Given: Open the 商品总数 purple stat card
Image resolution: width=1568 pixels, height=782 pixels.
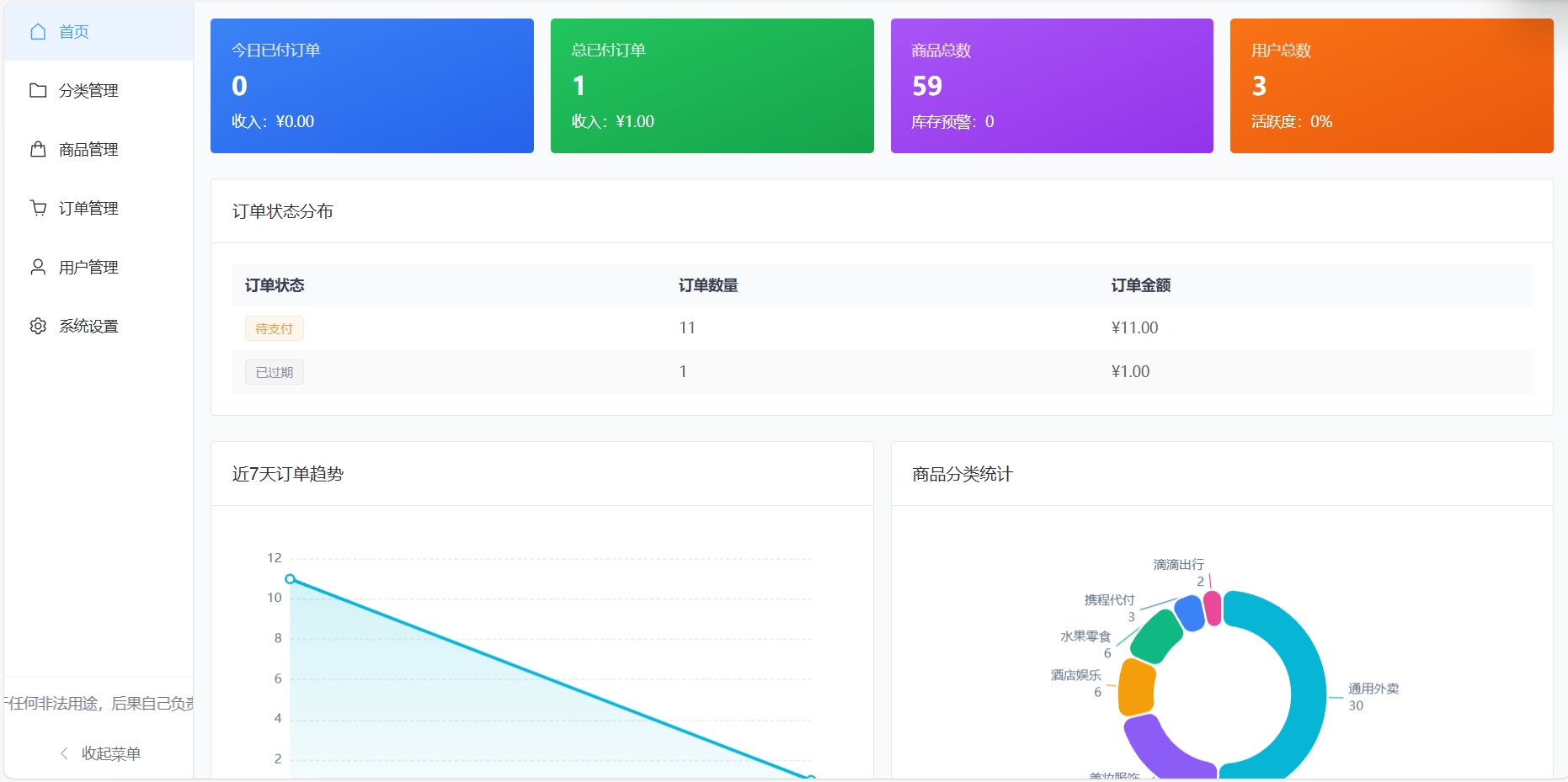Looking at the screenshot, I should 1052,86.
